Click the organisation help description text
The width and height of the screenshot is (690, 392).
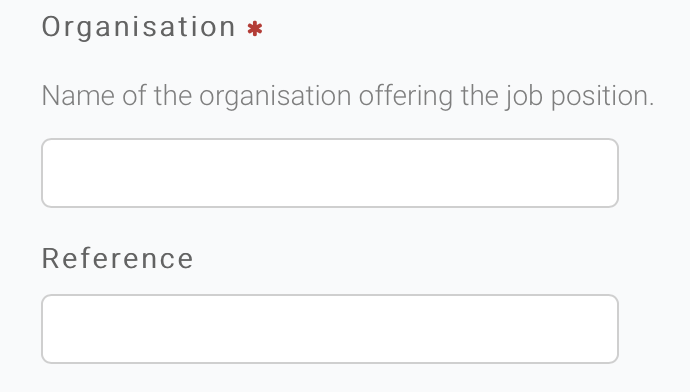[348, 96]
